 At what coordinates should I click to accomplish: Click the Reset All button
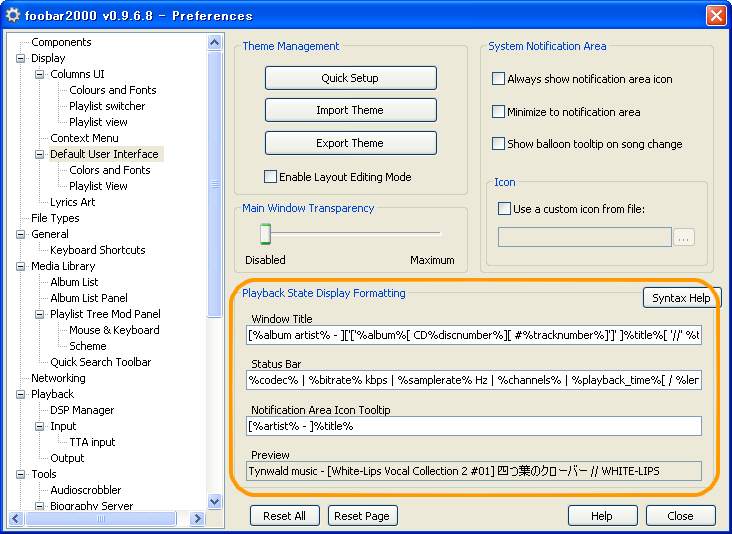coord(285,516)
